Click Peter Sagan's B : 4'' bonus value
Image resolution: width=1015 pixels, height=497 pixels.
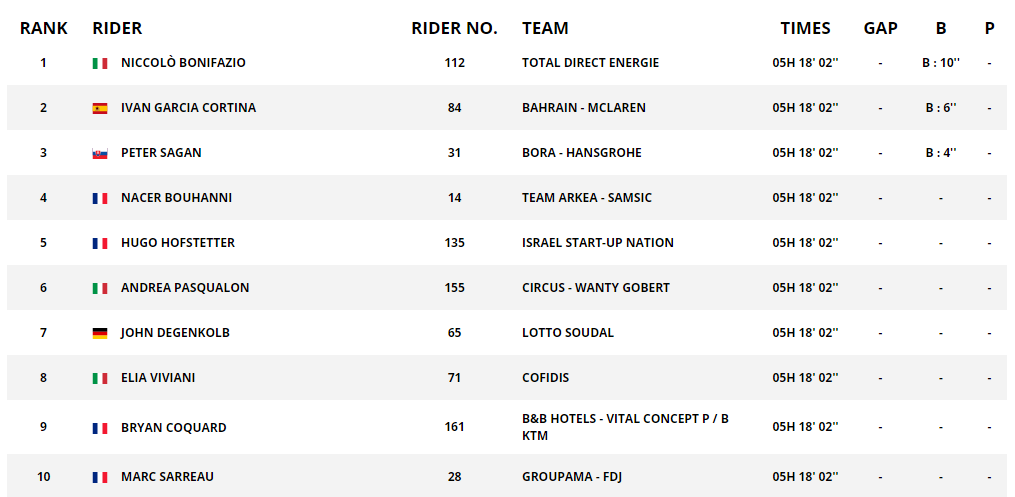pos(940,153)
